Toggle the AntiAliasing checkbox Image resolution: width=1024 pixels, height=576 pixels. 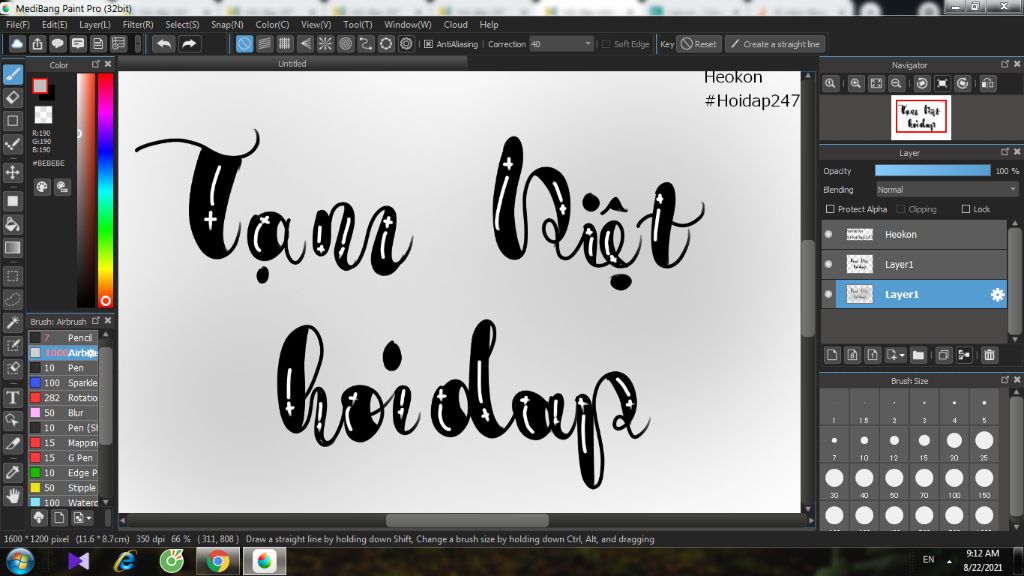(x=428, y=44)
